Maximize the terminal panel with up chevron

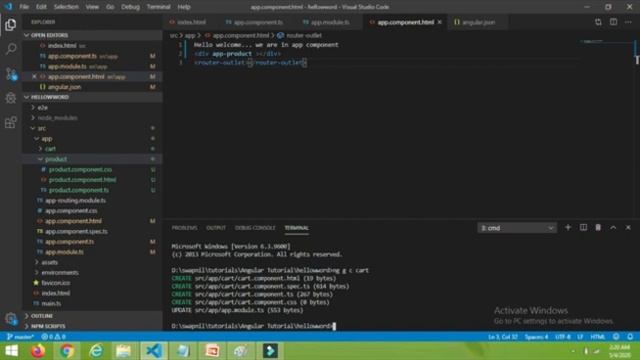(613, 227)
